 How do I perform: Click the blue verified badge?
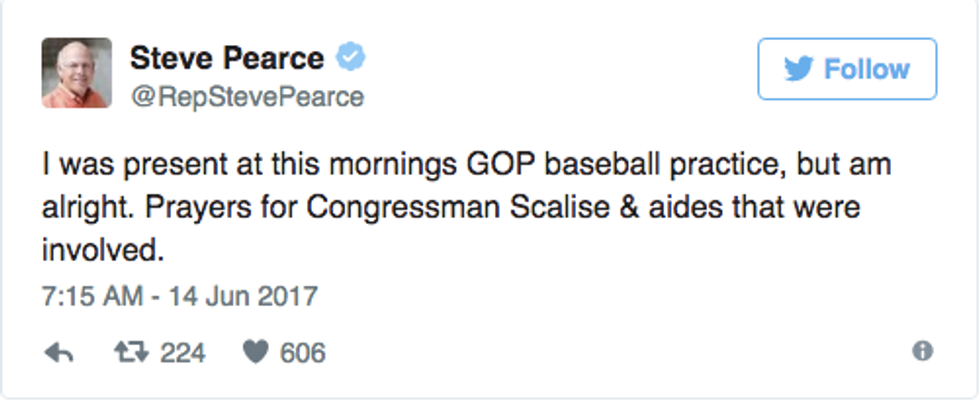(349, 58)
